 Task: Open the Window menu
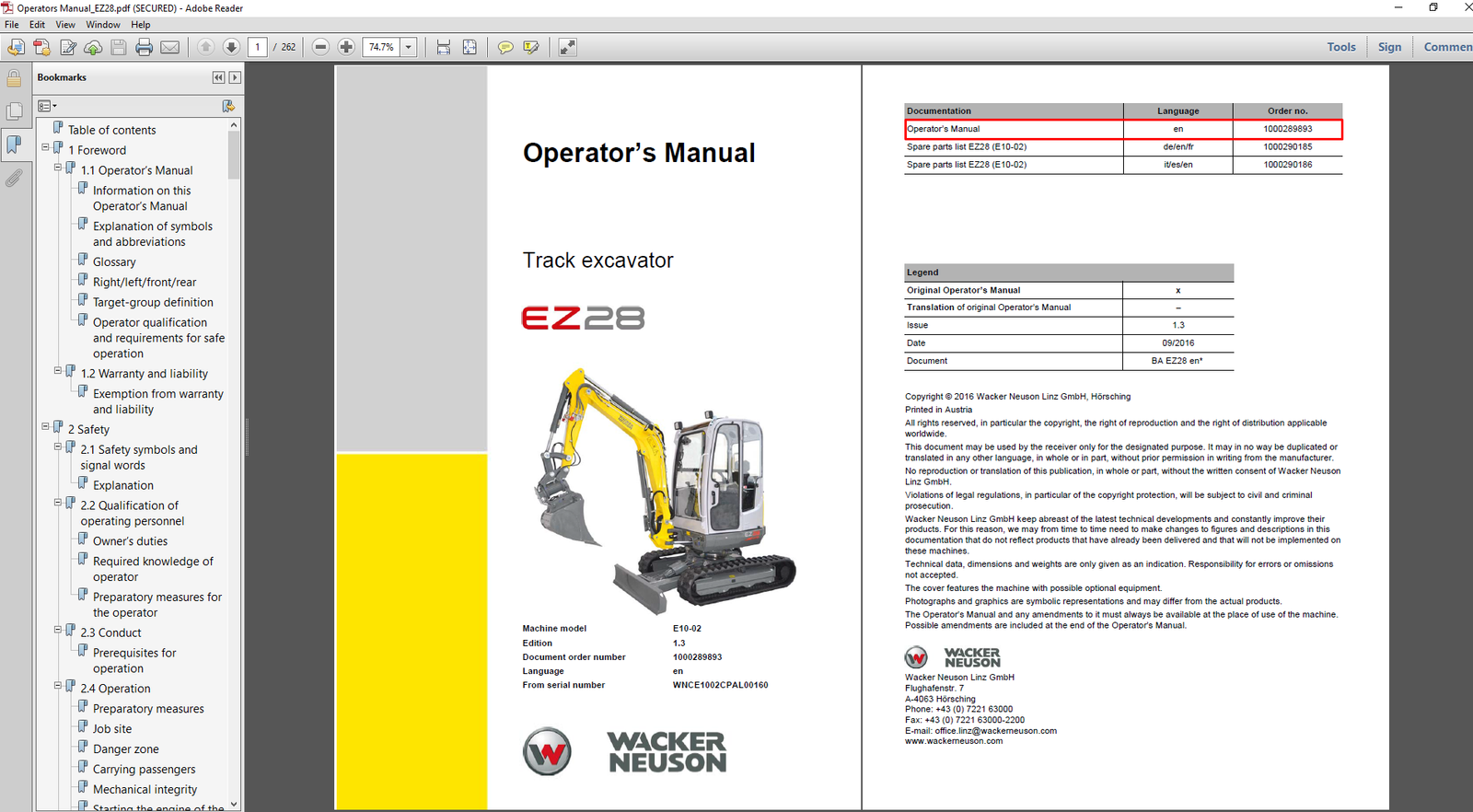click(x=103, y=25)
